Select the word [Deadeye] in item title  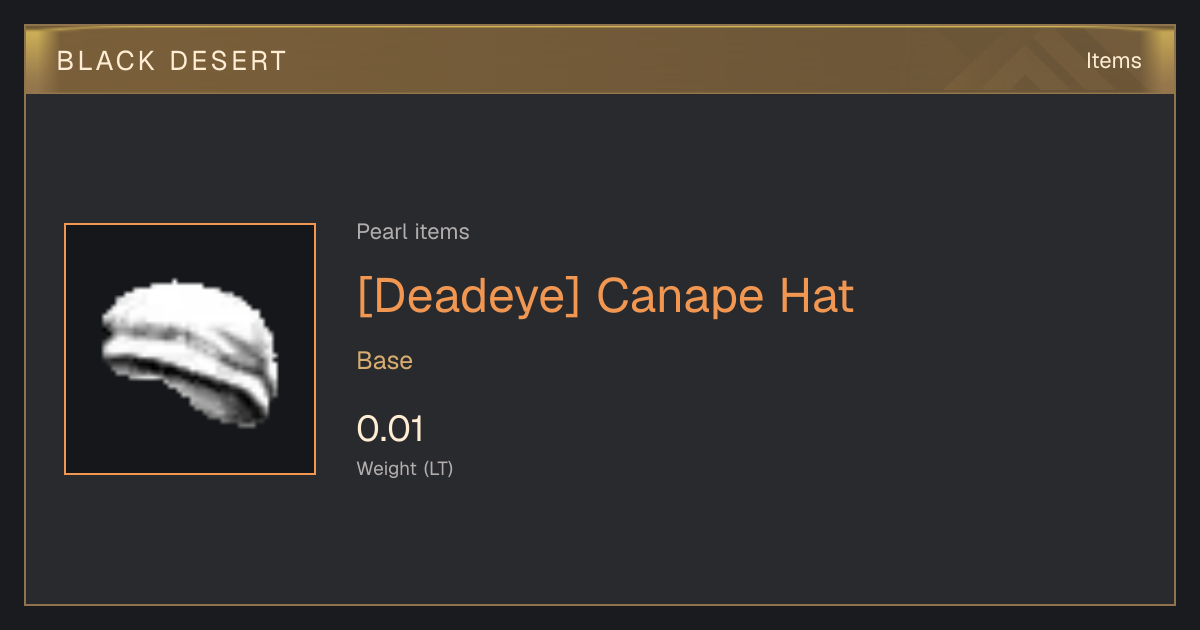click(469, 296)
